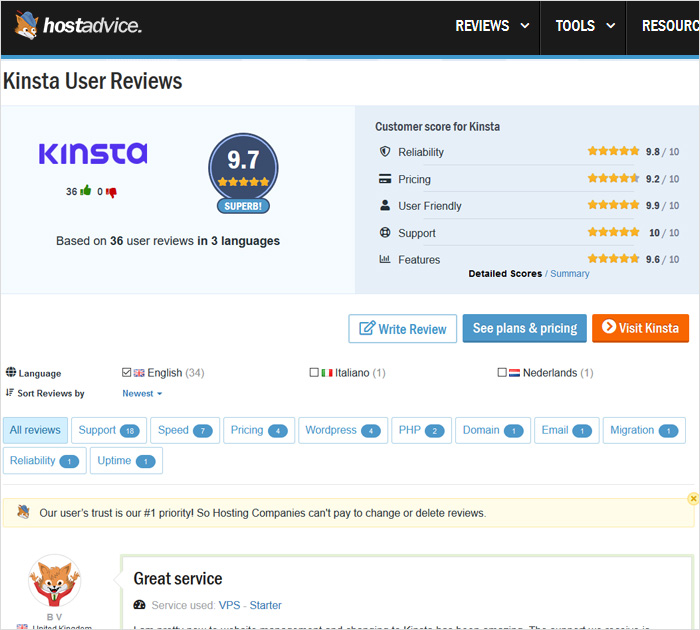
Task: Click the sort icon beside Sort Reviews by
Action: (10, 392)
